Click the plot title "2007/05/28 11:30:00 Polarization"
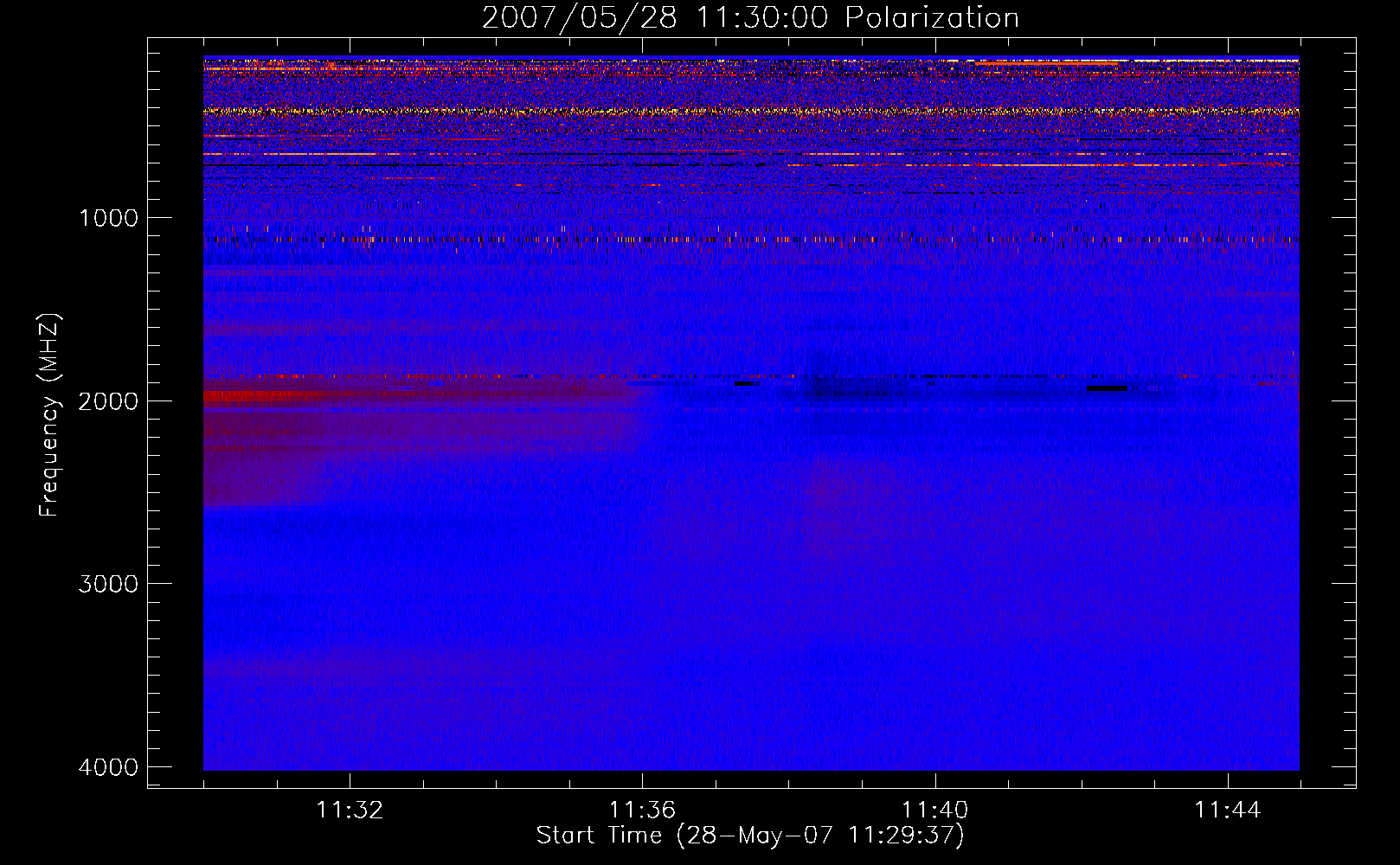This screenshot has width=1400, height=865. pos(750,18)
